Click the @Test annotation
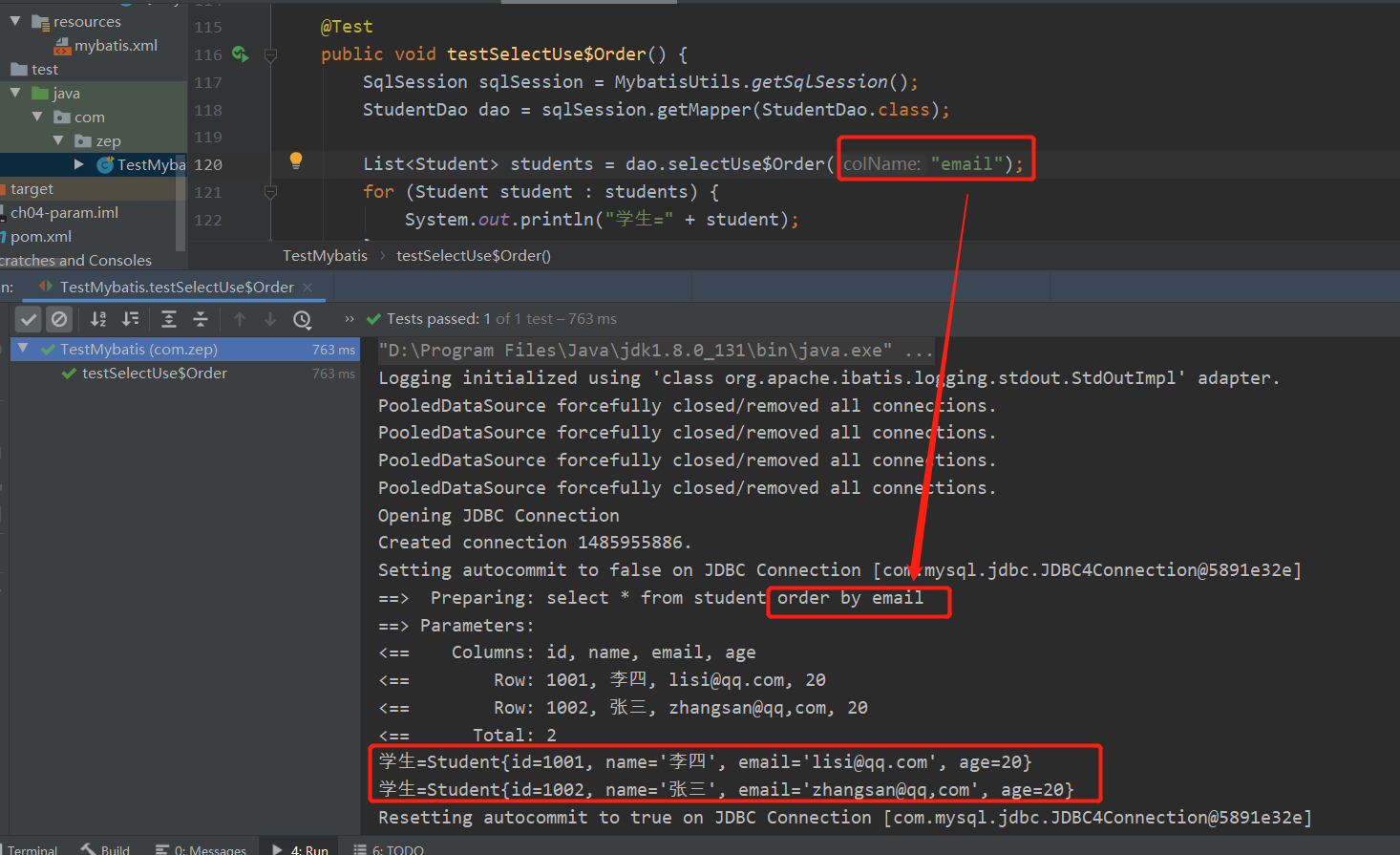This screenshot has width=1400, height=855. pos(347,27)
